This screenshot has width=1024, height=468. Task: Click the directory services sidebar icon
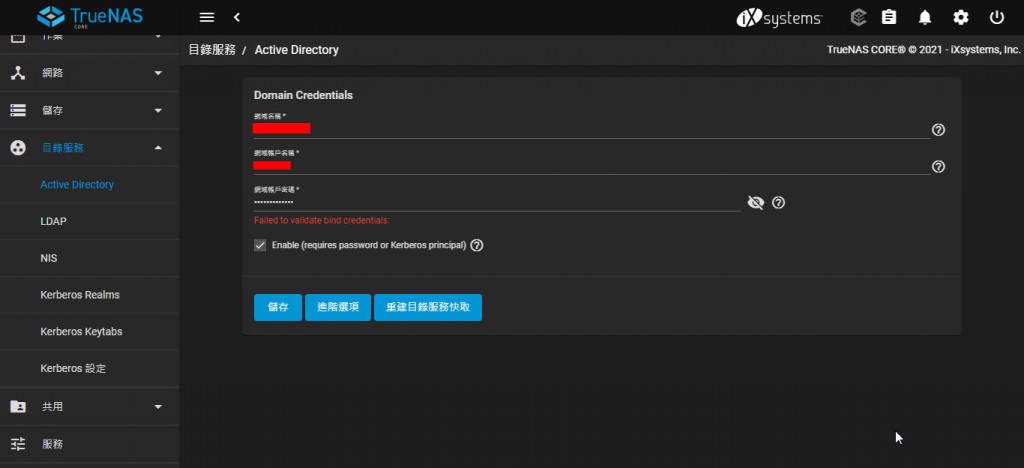(18, 148)
